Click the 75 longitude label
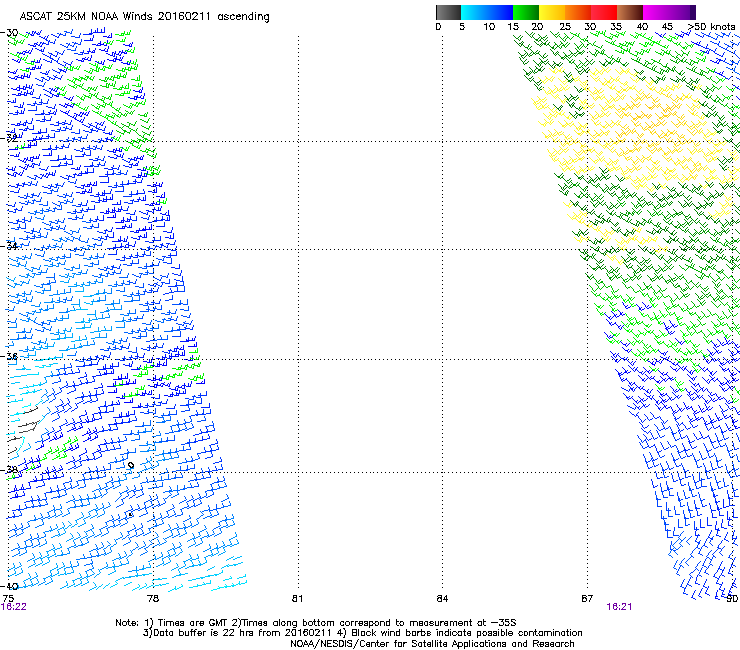The height and width of the screenshot is (650, 740). 8,599
